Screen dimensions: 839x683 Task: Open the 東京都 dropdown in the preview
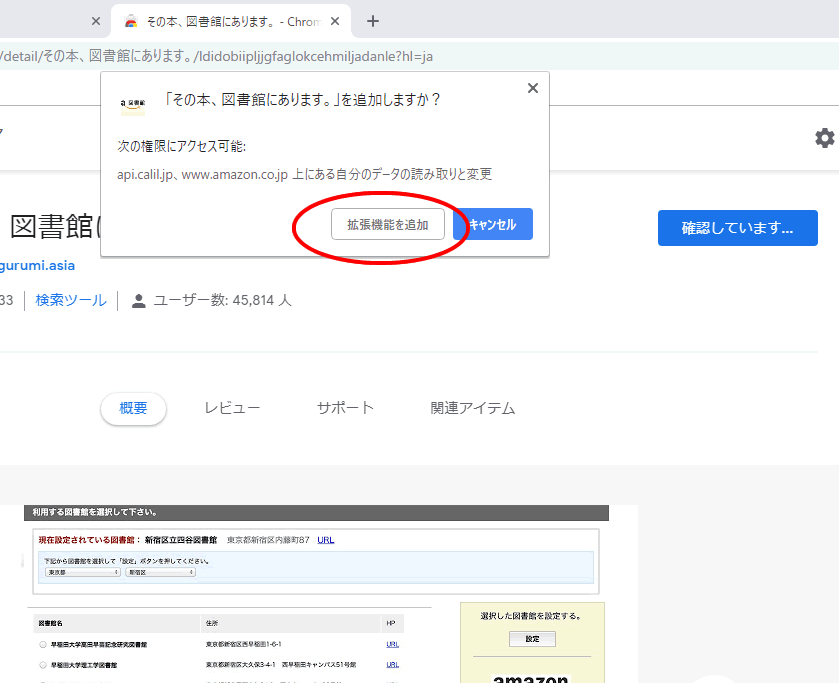point(83,572)
